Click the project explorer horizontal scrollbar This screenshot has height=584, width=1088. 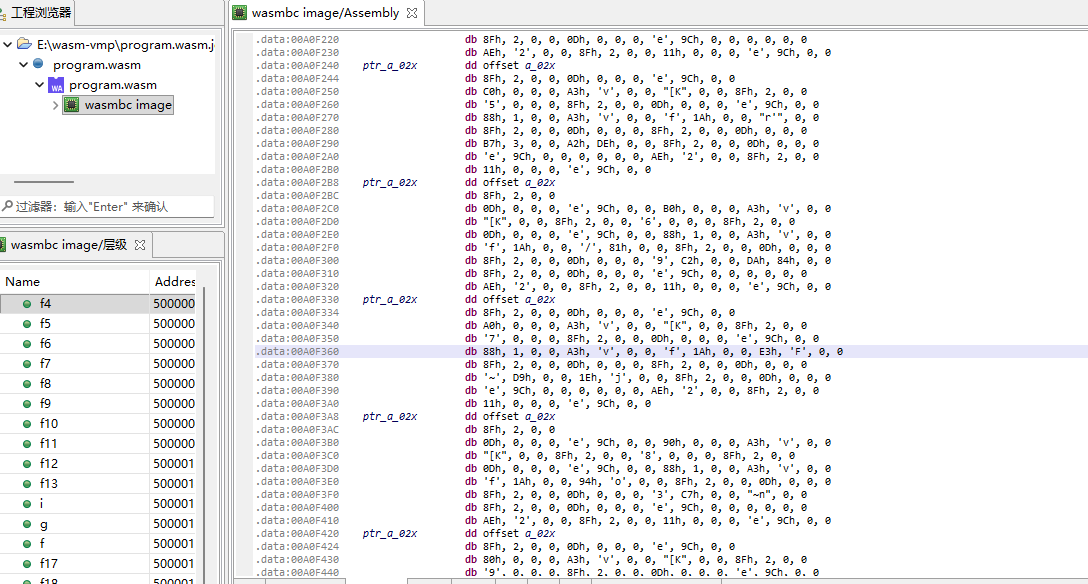[x=44, y=182]
